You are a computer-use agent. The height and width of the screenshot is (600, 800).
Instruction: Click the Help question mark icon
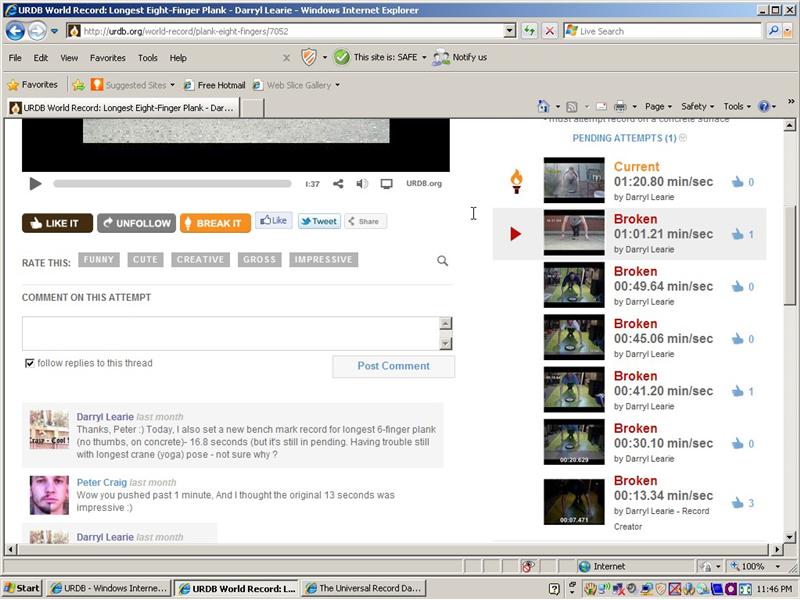[764, 107]
